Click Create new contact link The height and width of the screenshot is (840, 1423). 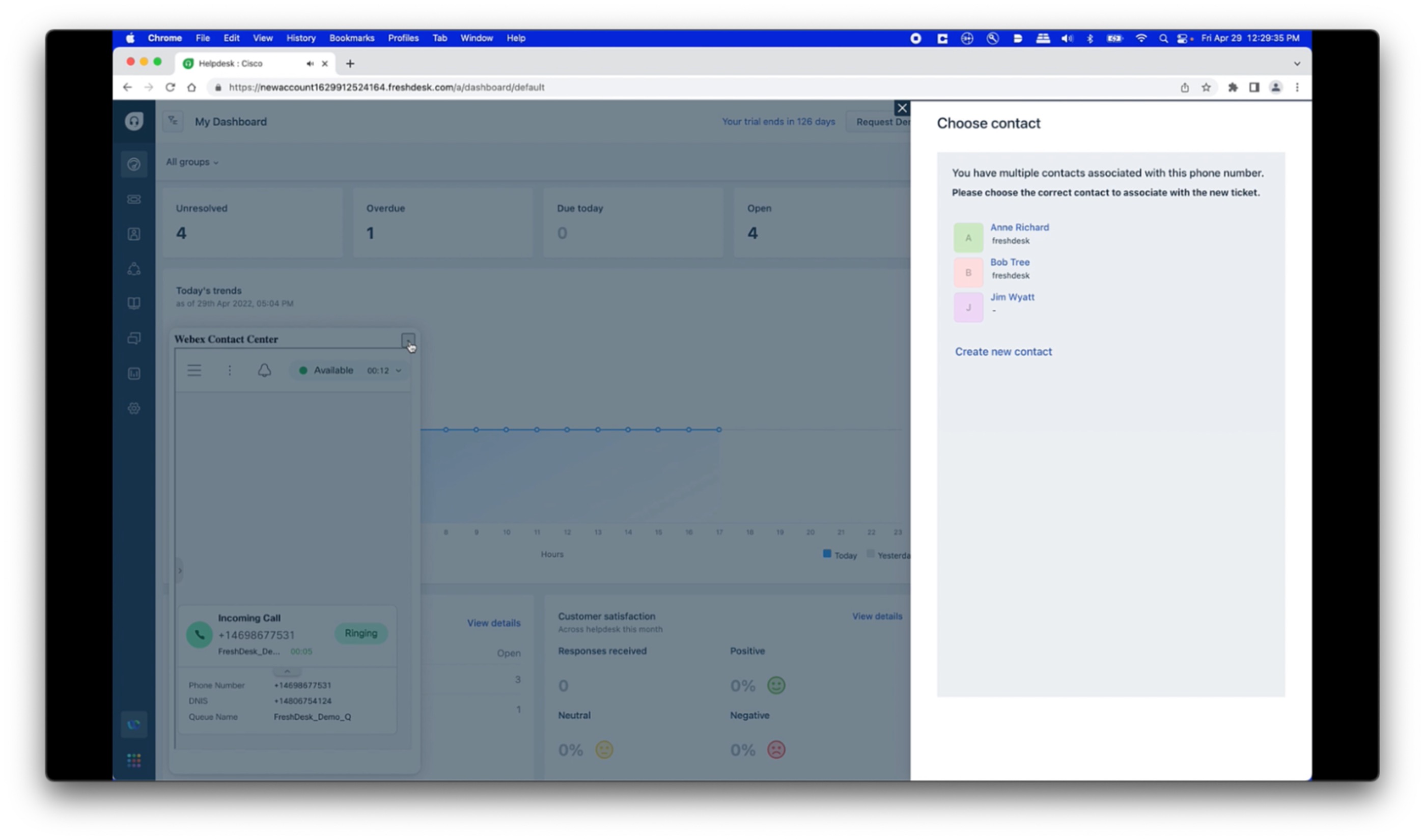[x=1003, y=351]
